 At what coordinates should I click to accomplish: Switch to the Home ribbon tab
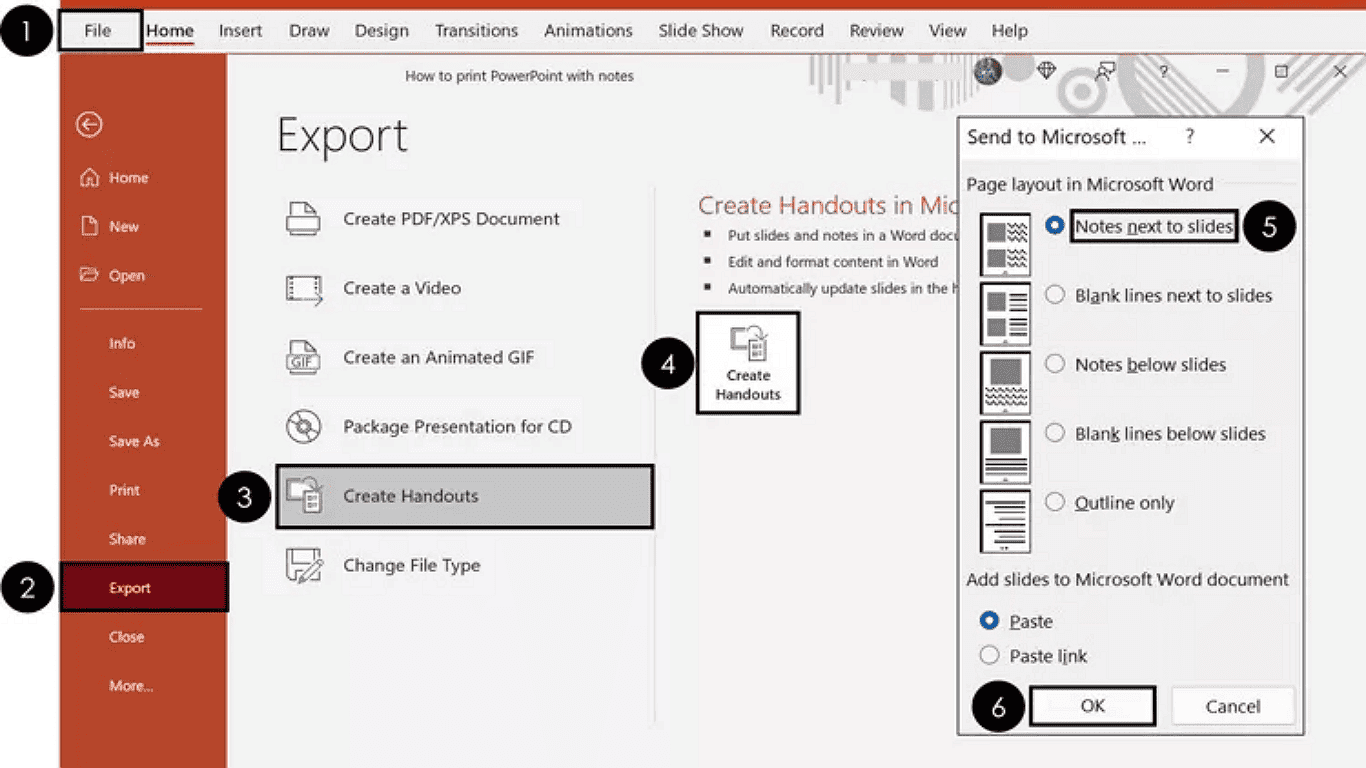point(170,30)
